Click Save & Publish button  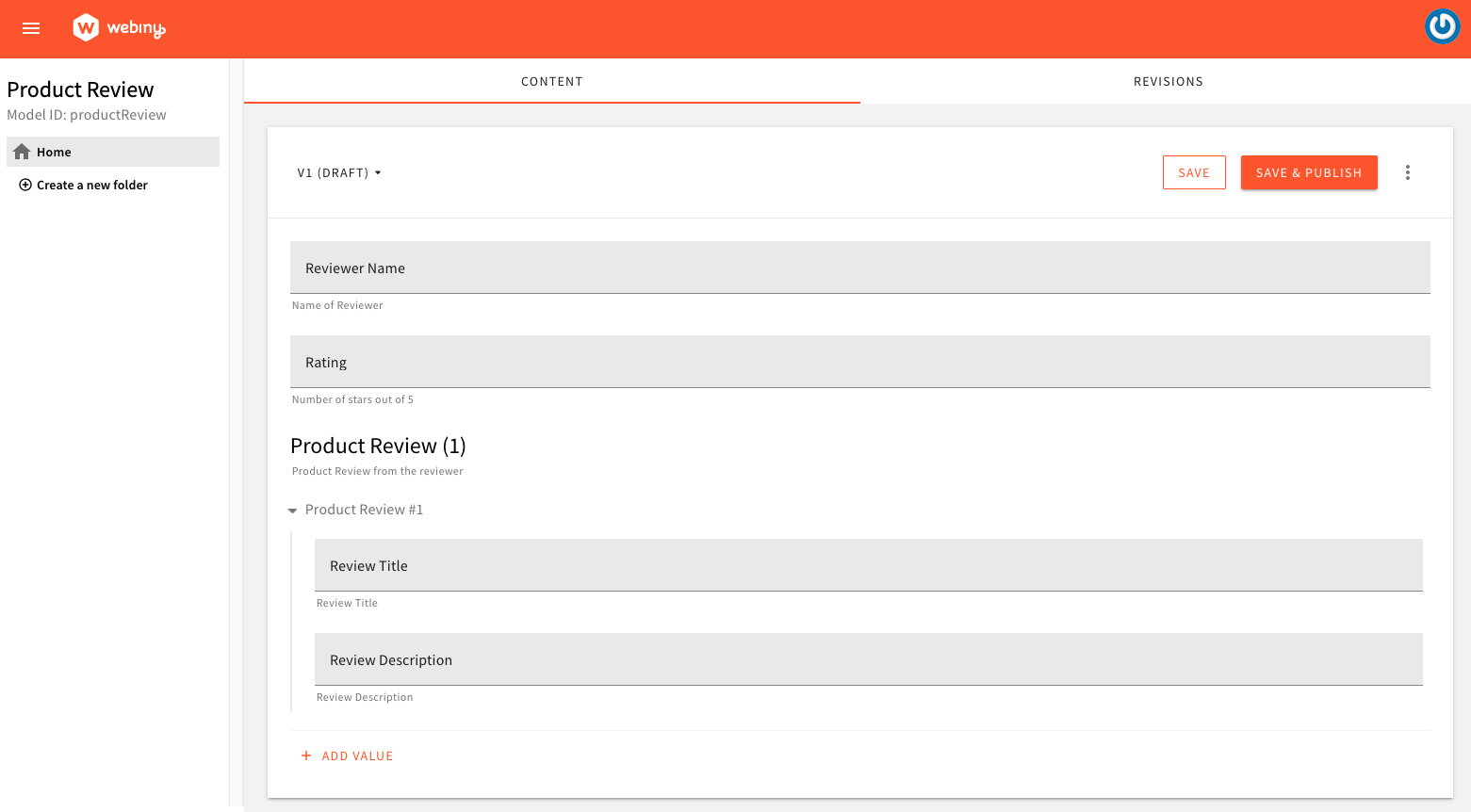point(1308,172)
